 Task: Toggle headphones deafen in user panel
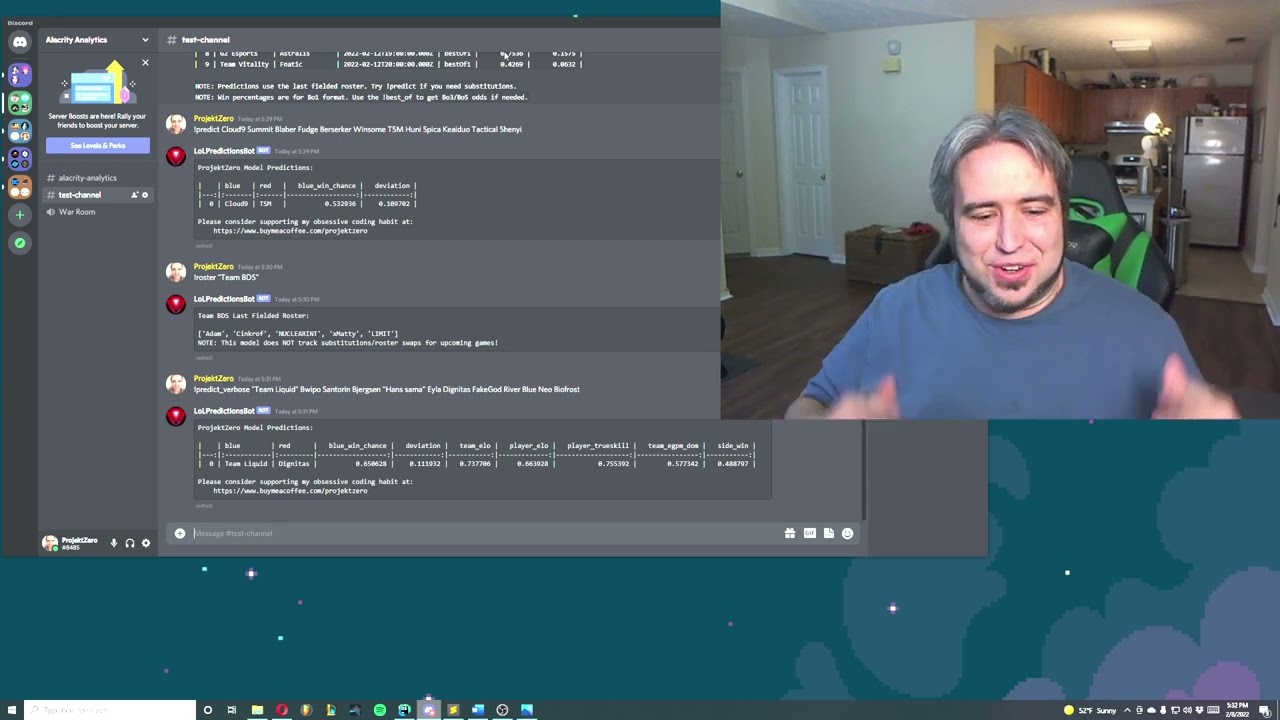click(x=130, y=543)
